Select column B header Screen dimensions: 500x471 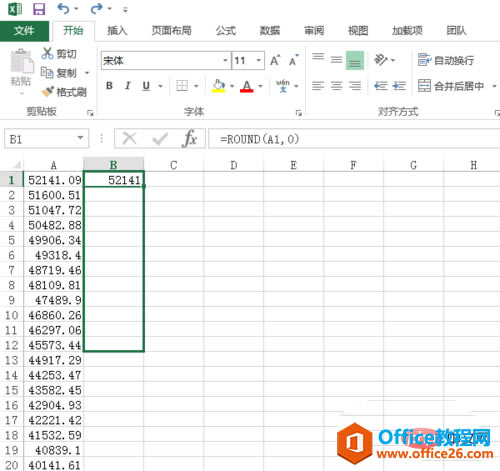(x=114, y=165)
